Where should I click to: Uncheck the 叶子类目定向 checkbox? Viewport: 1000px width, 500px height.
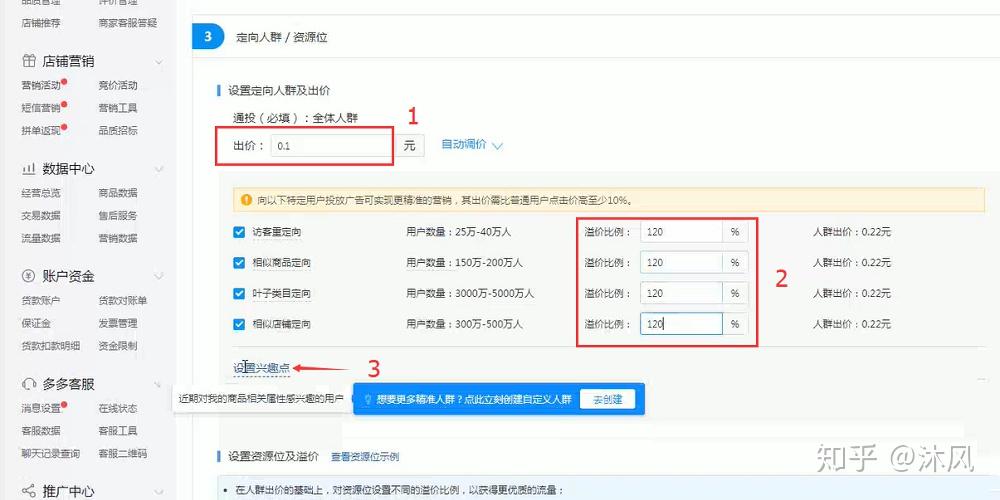(239, 293)
